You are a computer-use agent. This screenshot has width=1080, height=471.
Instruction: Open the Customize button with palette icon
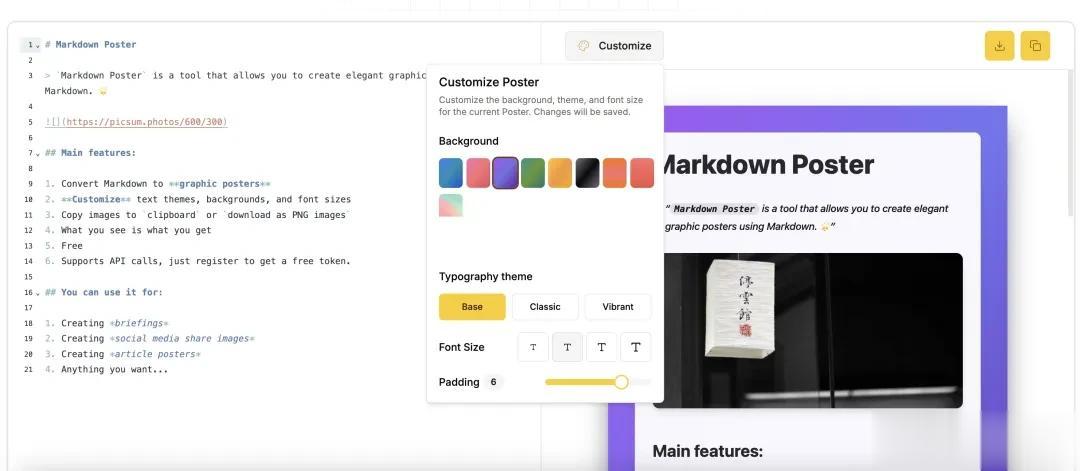(614, 45)
